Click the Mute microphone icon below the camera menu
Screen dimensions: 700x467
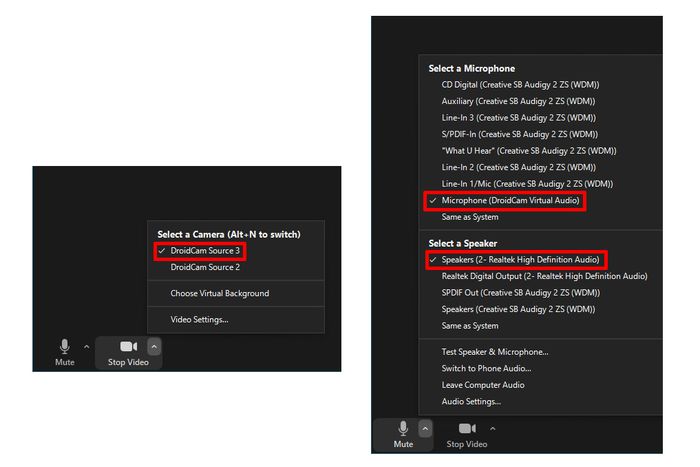(65, 346)
